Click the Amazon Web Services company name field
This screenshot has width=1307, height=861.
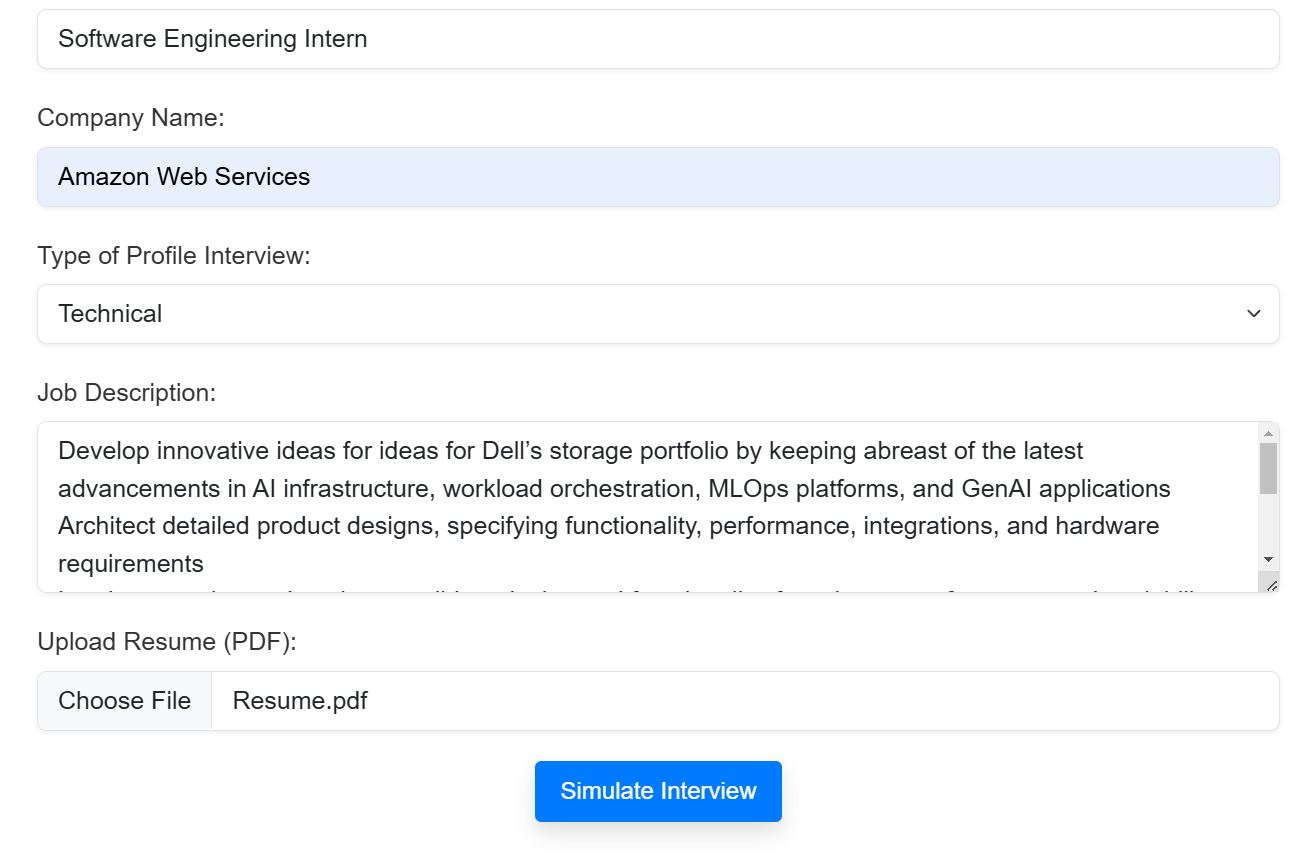pos(657,177)
